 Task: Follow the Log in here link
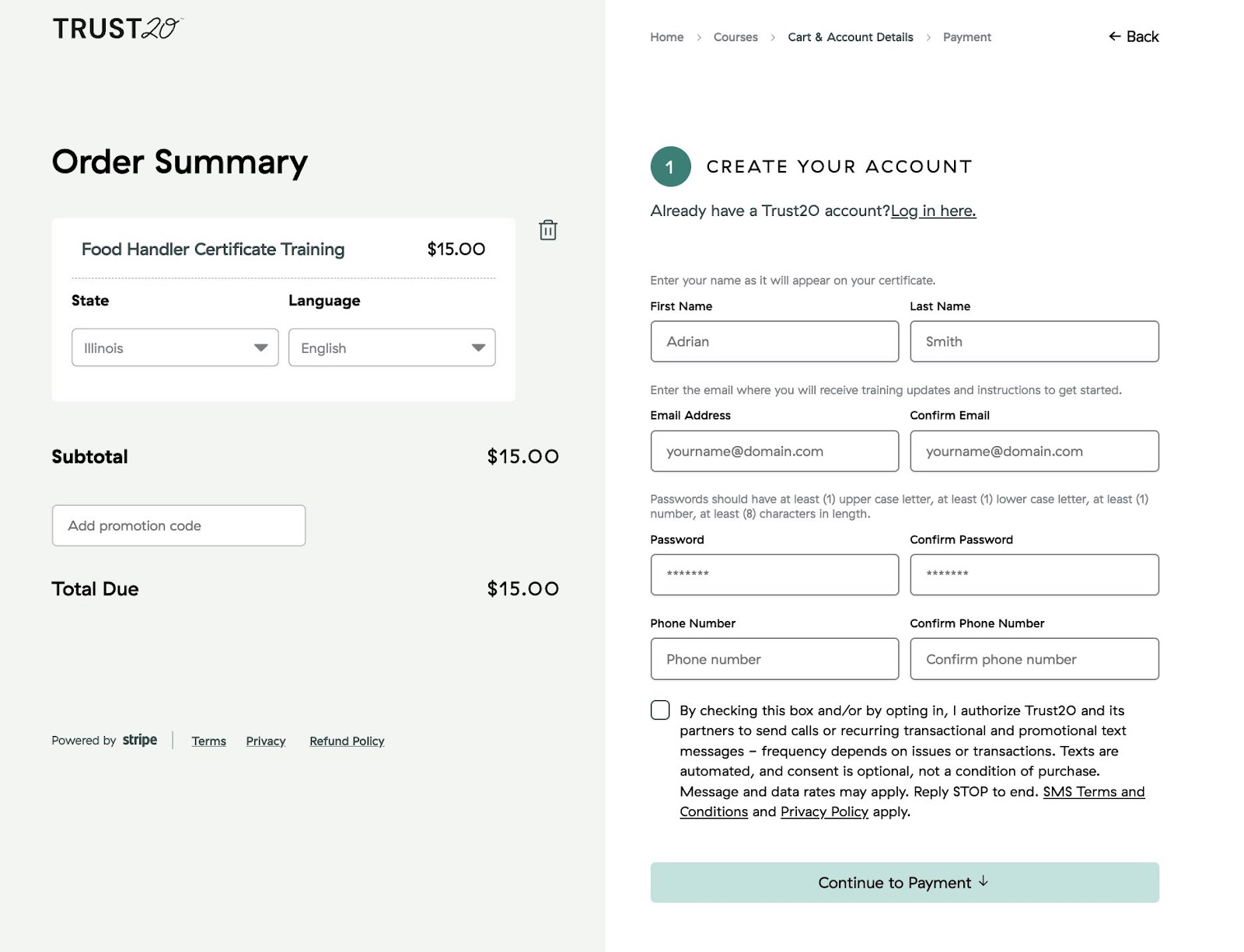coord(933,211)
